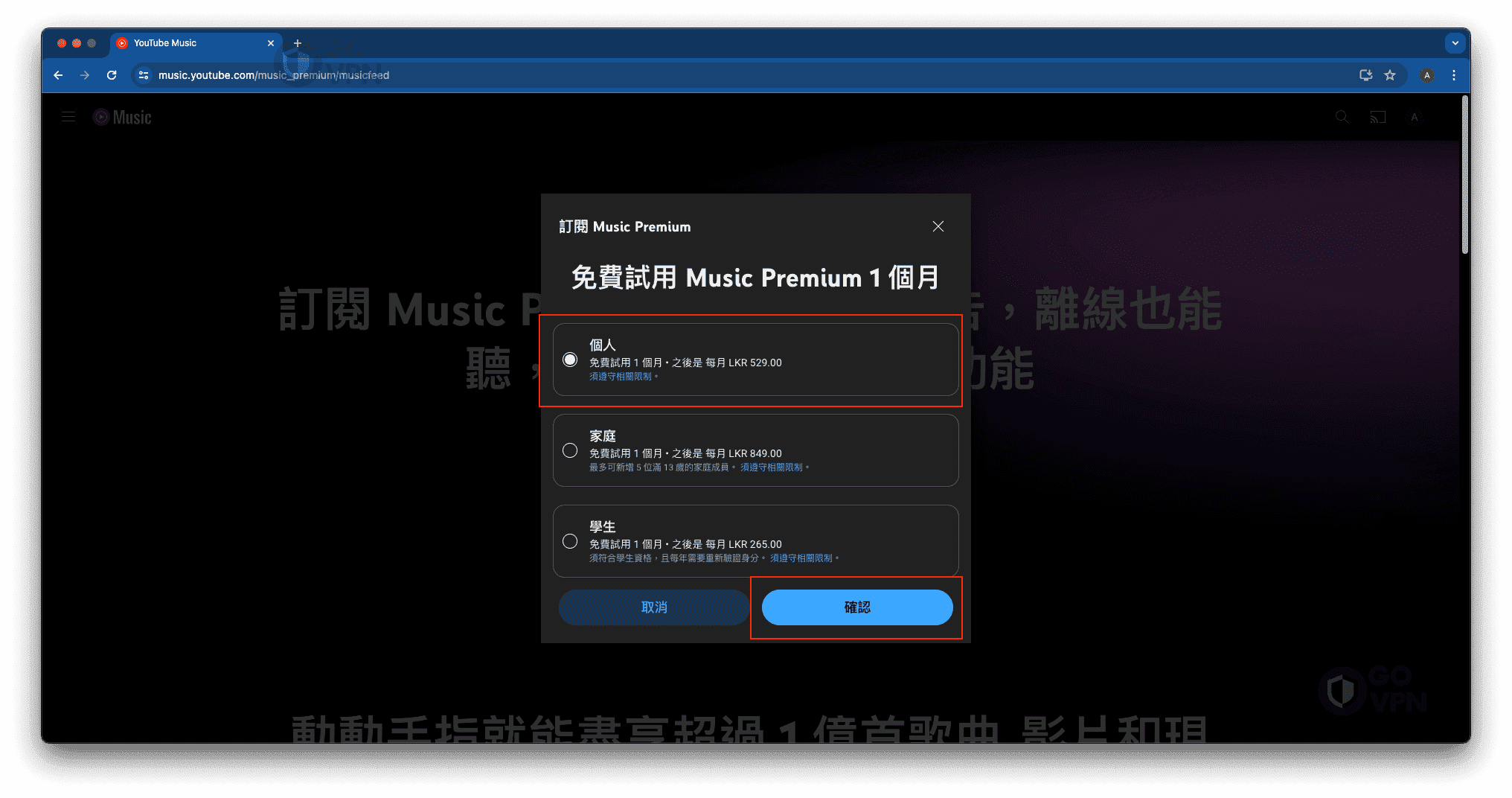
Task: Click the YouTube Music logo
Action: (122, 117)
